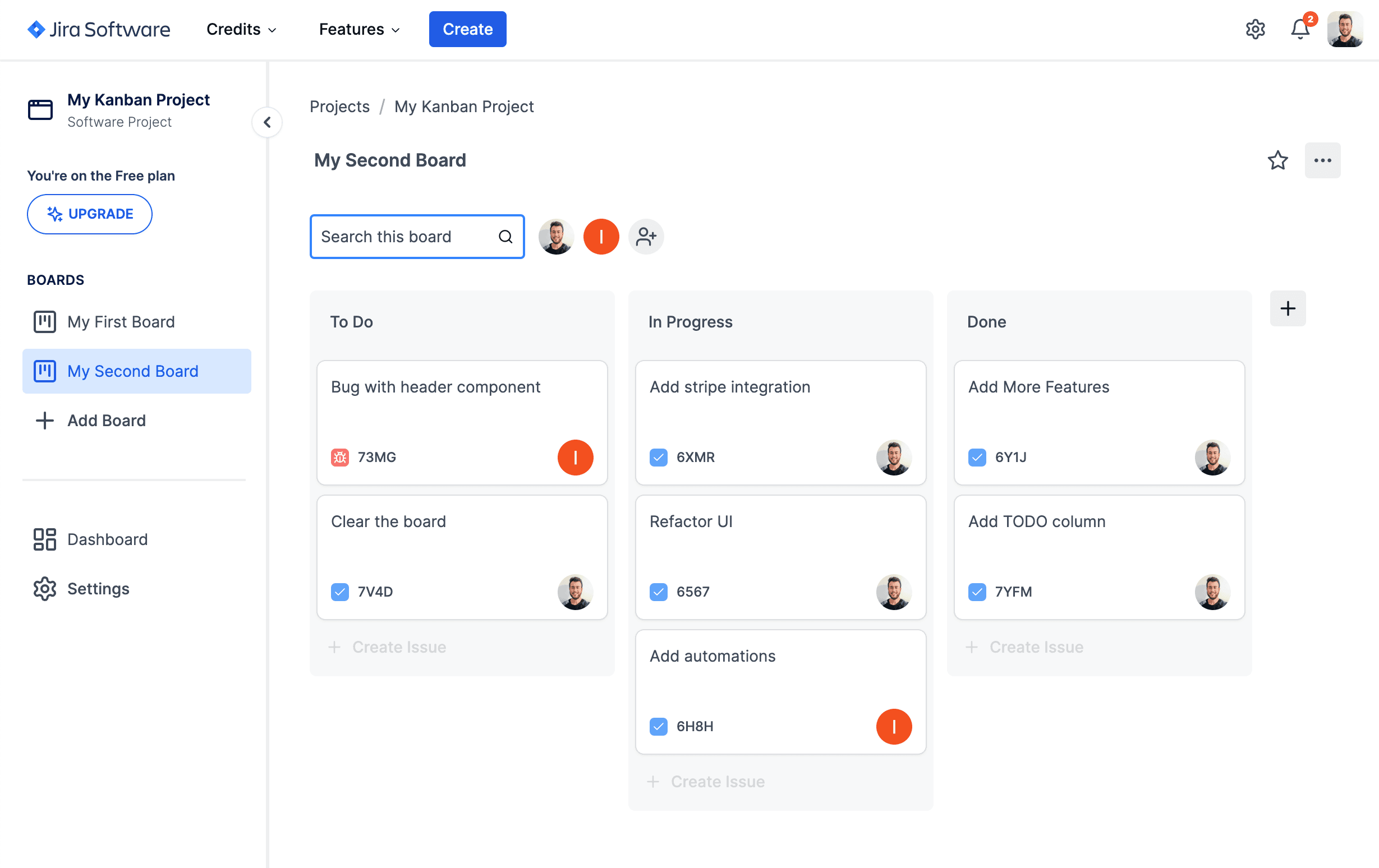Click the My Second Board board icon
Screen dimensions: 1379x868
point(44,371)
